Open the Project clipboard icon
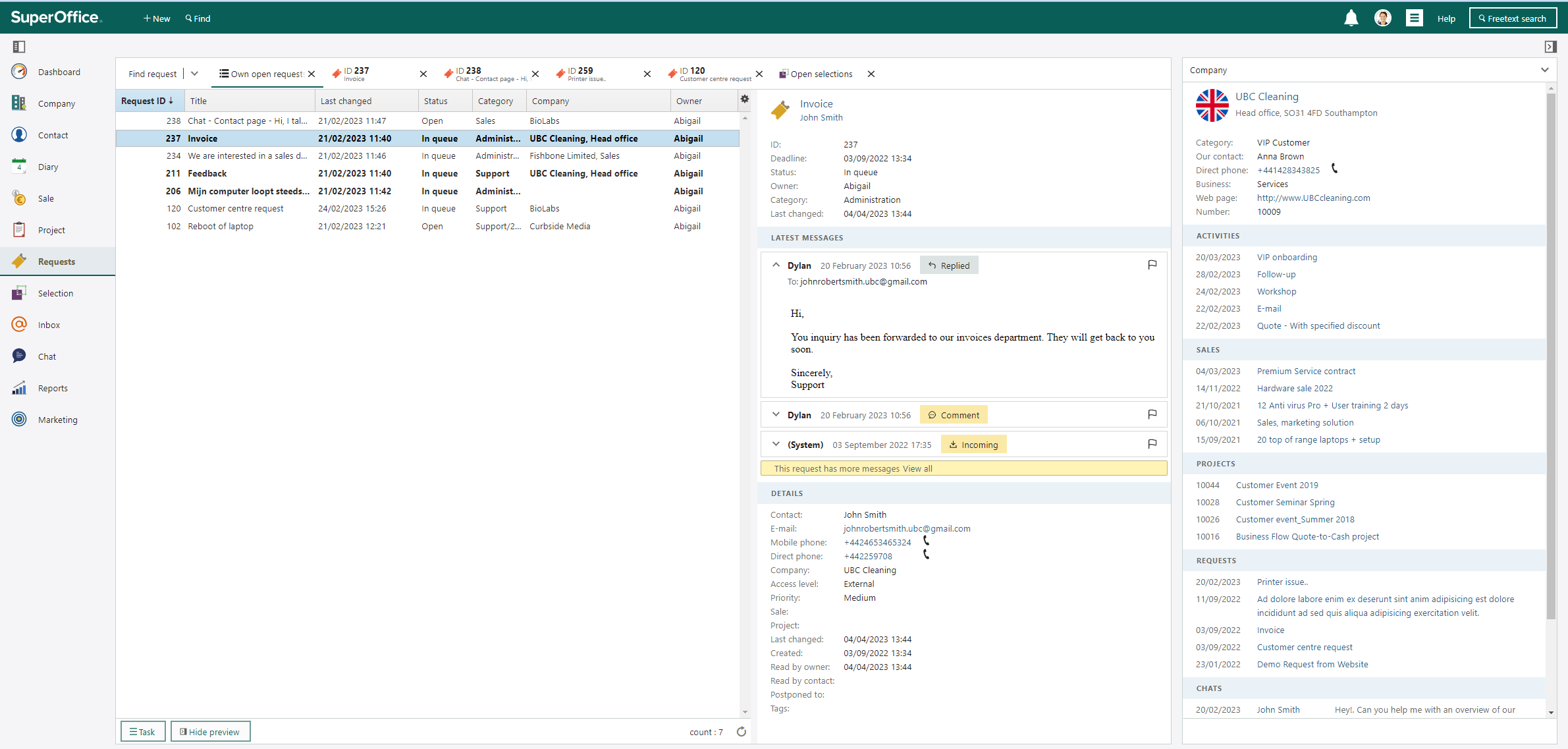Screen dimensions: 1568x749 click(x=19, y=230)
